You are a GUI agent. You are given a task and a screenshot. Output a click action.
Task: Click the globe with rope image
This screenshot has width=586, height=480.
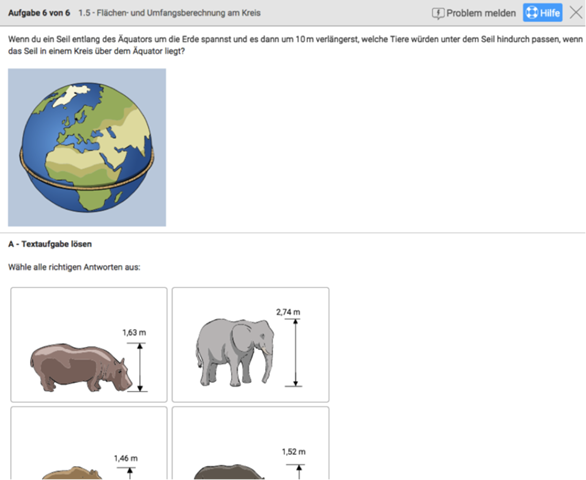(87, 147)
